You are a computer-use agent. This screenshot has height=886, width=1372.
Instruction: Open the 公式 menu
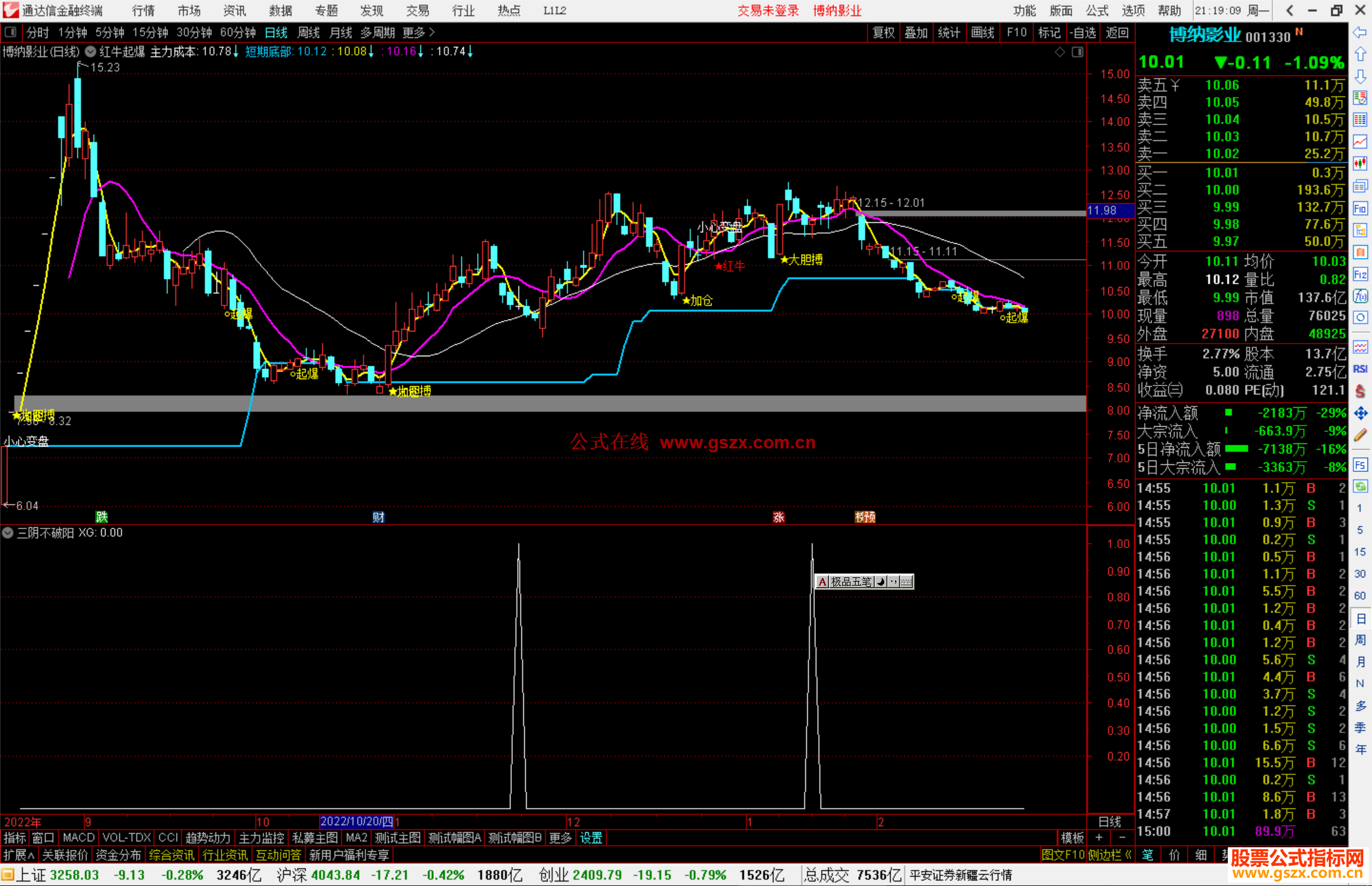[1097, 10]
